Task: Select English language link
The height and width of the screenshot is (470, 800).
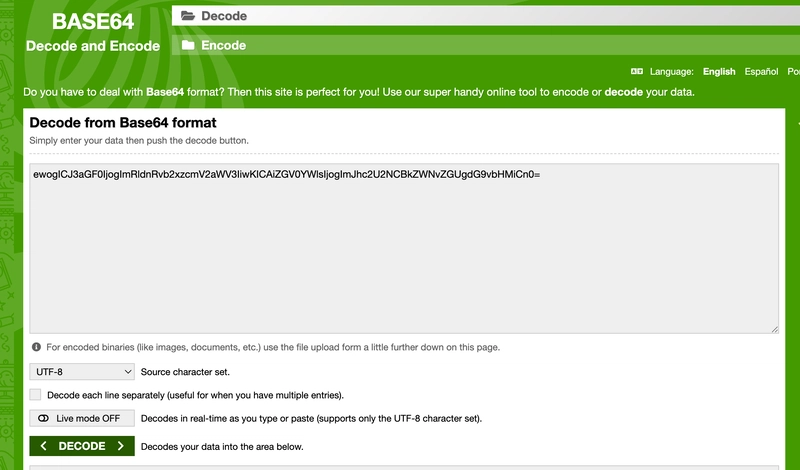Action: point(719,71)
